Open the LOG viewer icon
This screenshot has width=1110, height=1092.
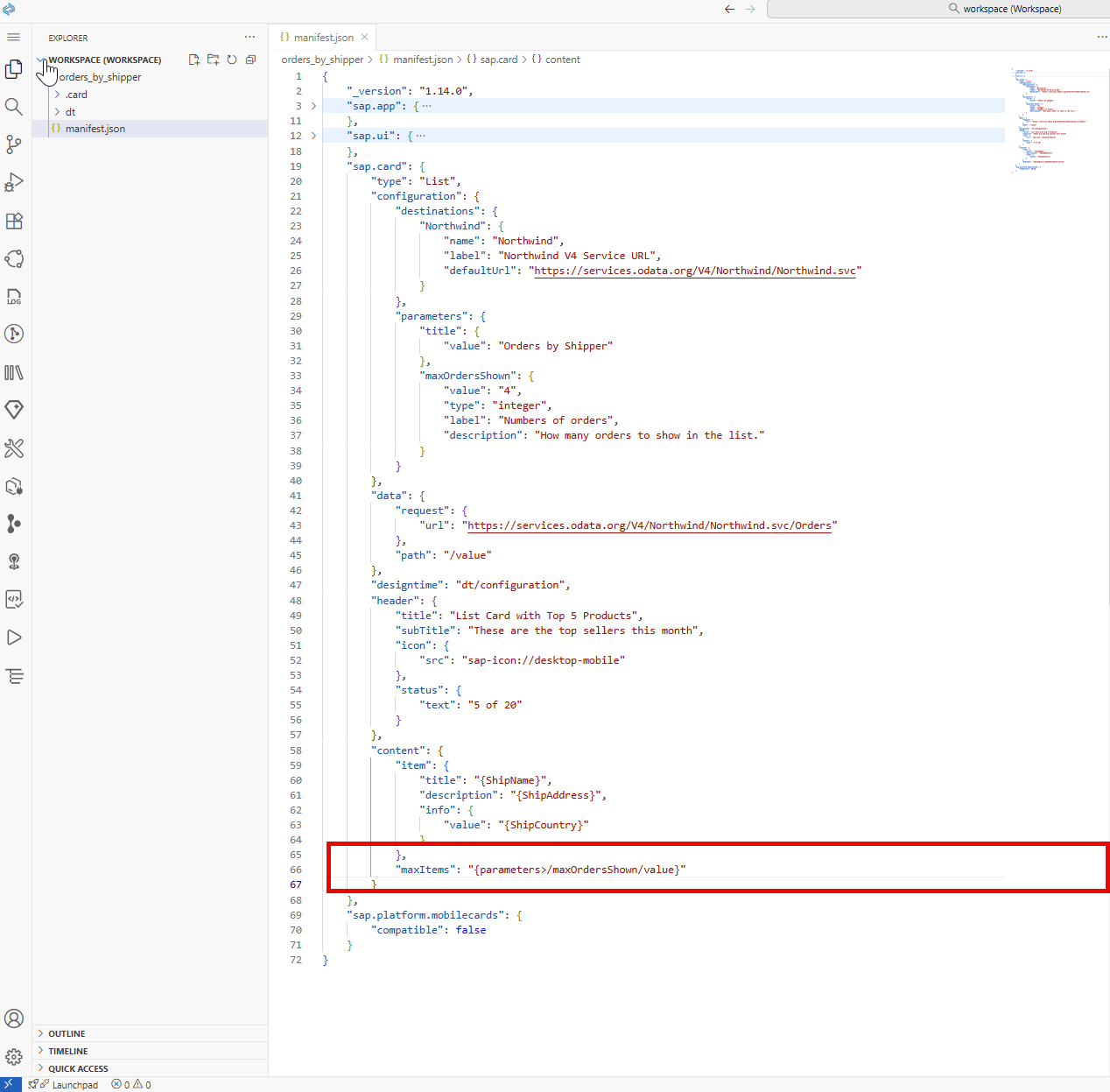click(x=14, y=297)
